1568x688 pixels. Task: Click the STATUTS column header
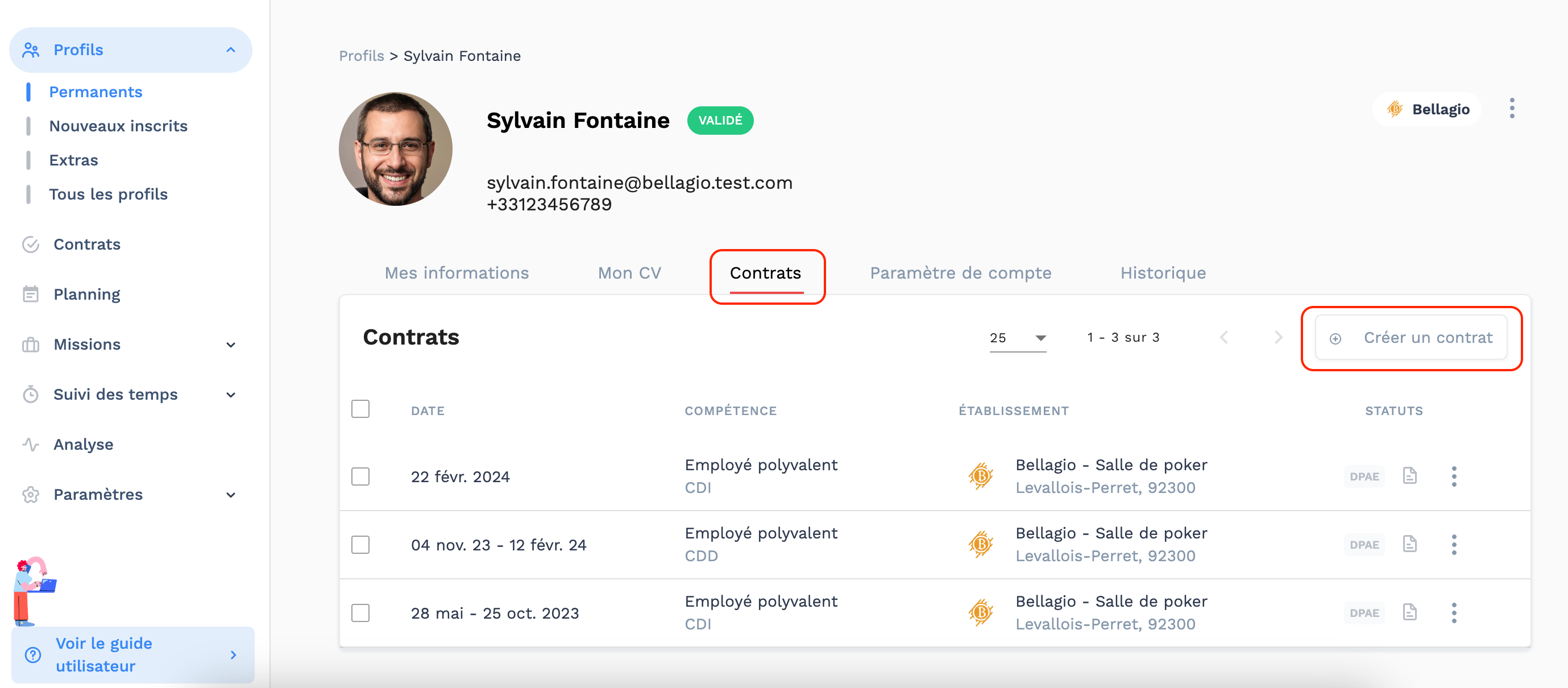pyautogui.click(x=1394, y=411)
